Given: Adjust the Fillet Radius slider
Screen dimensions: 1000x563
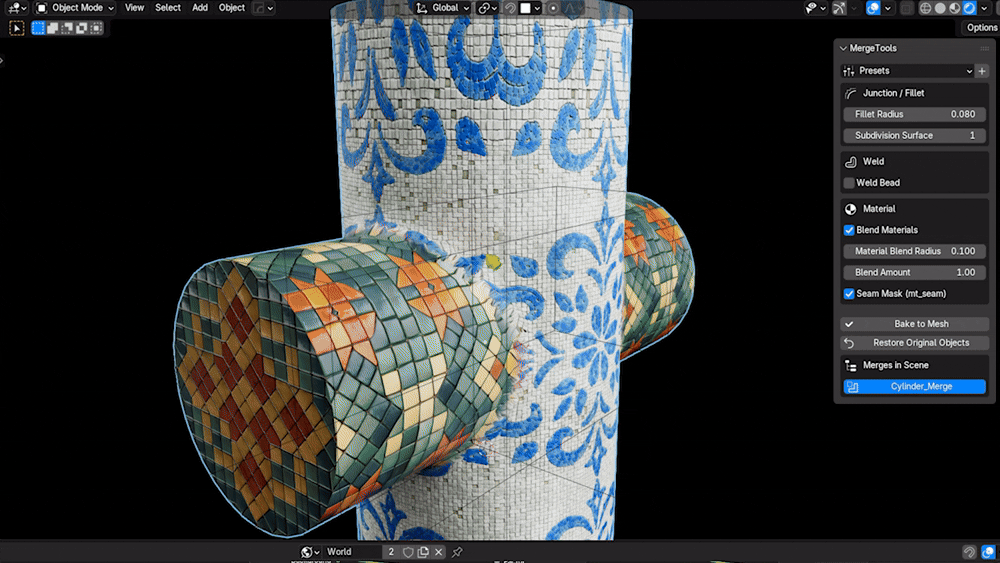Looking at the screenshot, I should pyautogui.click(x=915, y=114).
